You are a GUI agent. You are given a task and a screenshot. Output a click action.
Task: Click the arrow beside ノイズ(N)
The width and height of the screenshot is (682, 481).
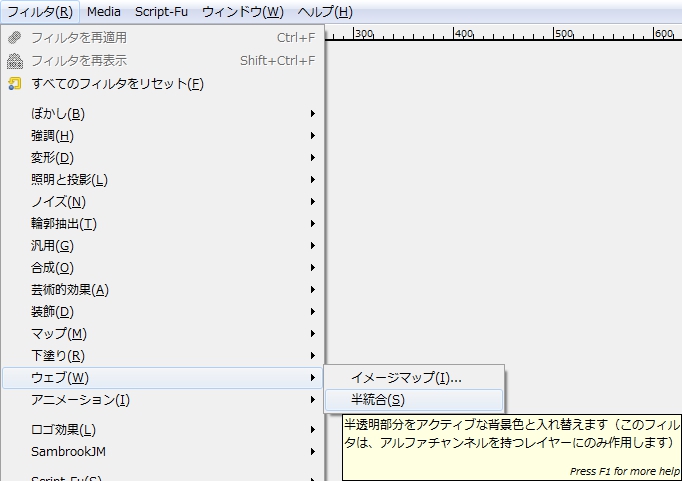[312, 202]
